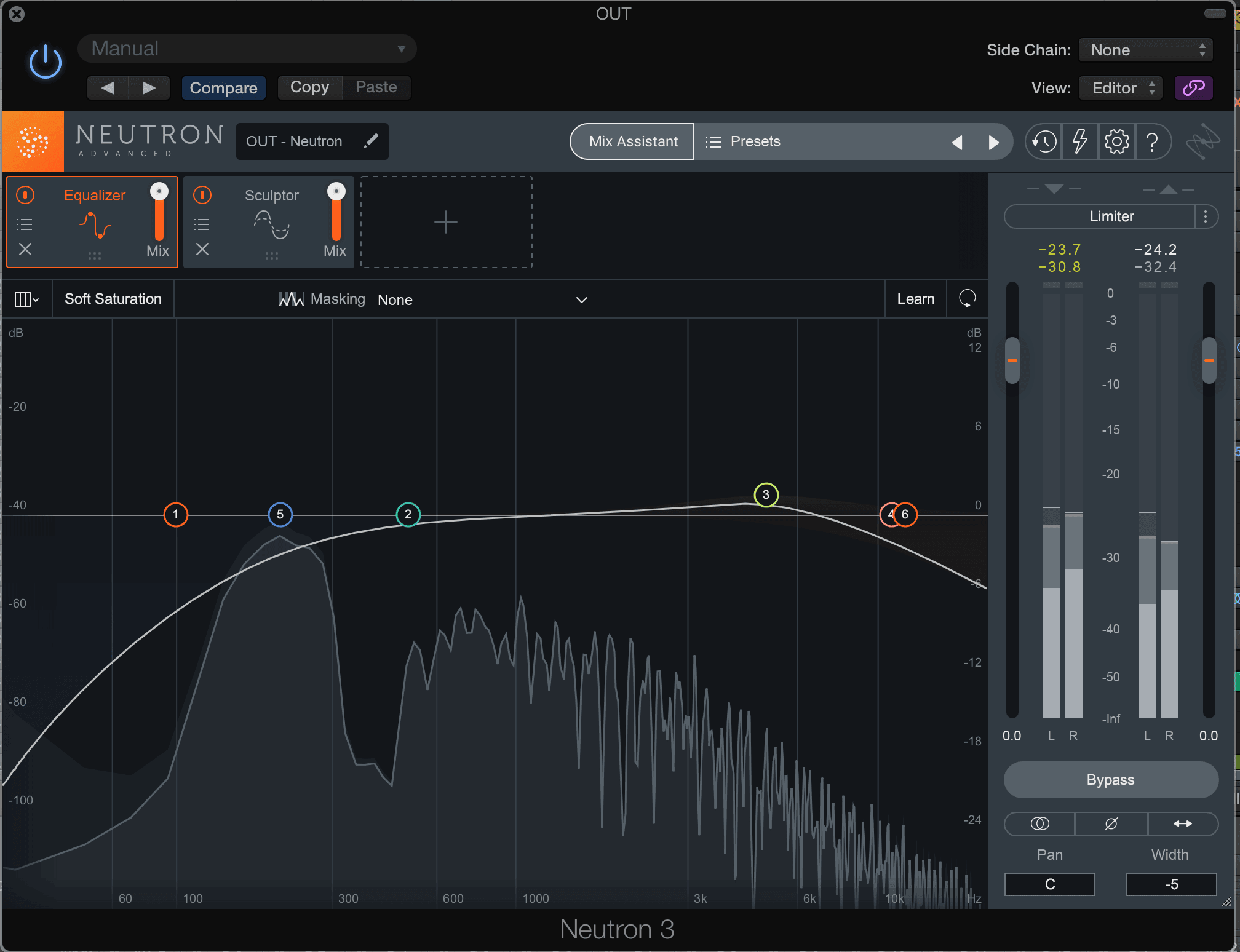This screenshot has height=952, width=1240.
Task: Remove the Sculptor module with X
Action: (x=202, y=249)
